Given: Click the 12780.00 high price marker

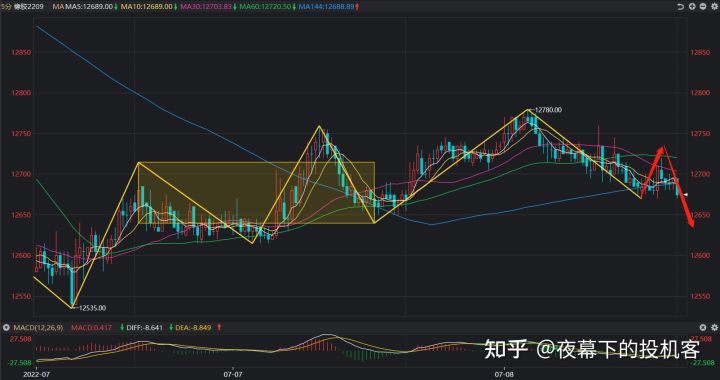Looking at the screenshot, I should coord(547,110).
